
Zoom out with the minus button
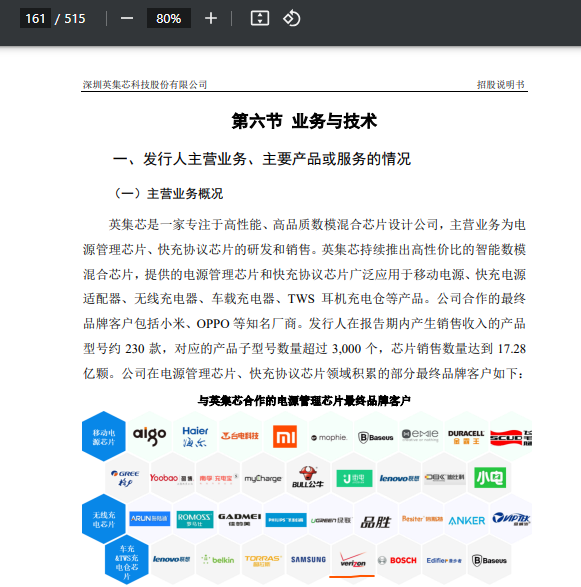click(127, 18)
